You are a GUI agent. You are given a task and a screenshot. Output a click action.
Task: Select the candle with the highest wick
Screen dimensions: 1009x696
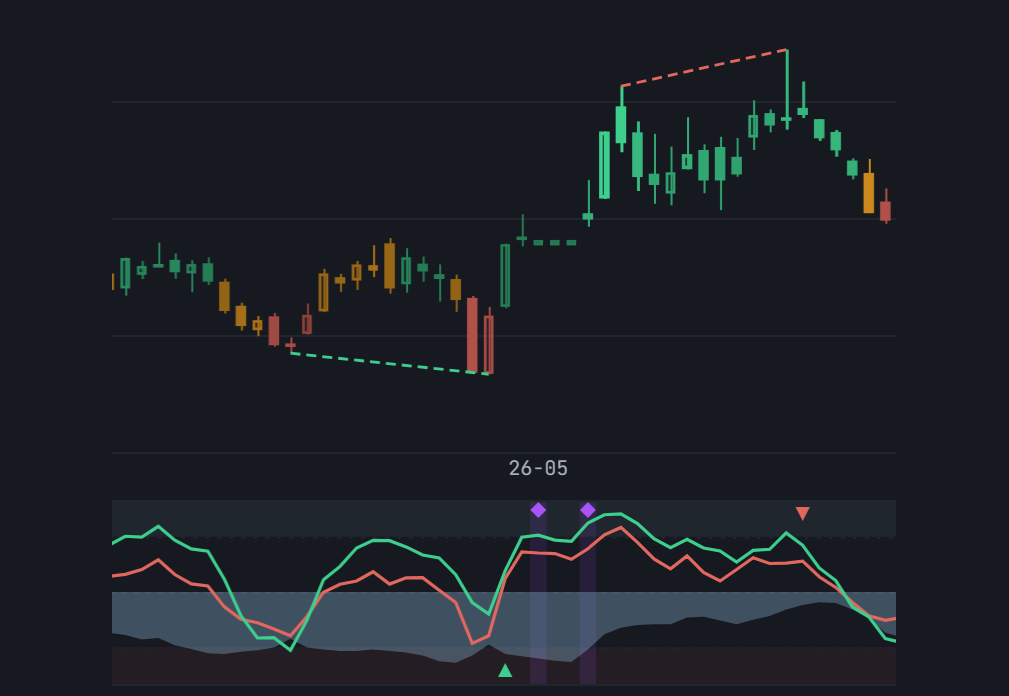click(786, 89)
